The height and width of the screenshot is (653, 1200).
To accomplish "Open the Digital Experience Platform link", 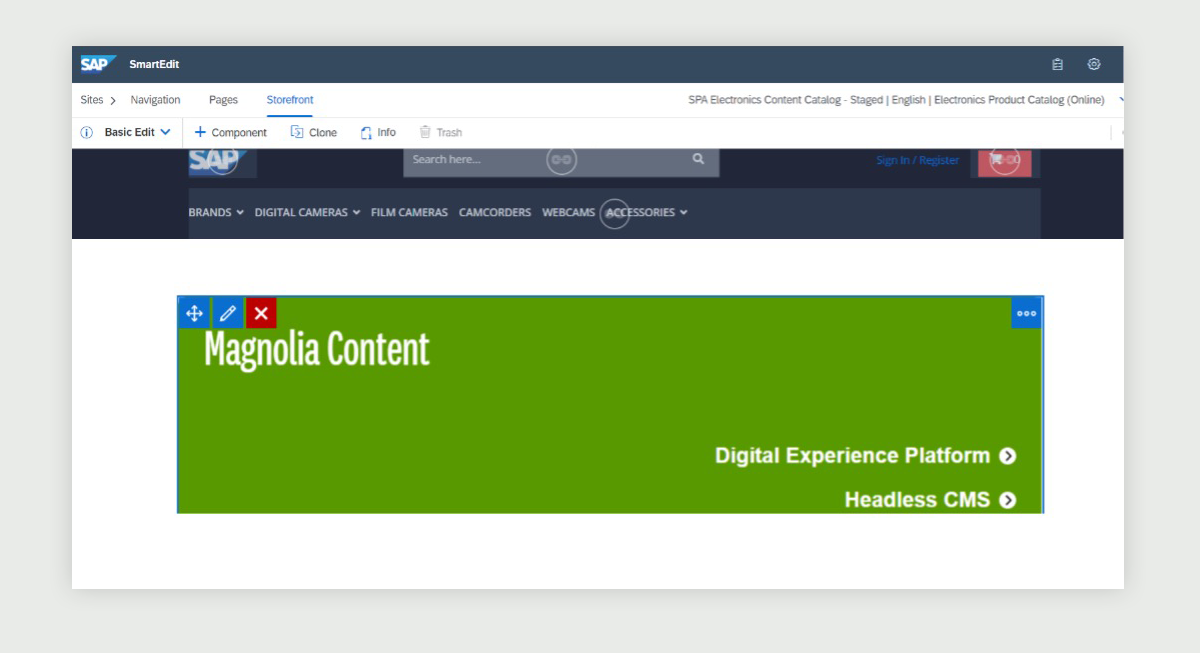I will (865, 456).
